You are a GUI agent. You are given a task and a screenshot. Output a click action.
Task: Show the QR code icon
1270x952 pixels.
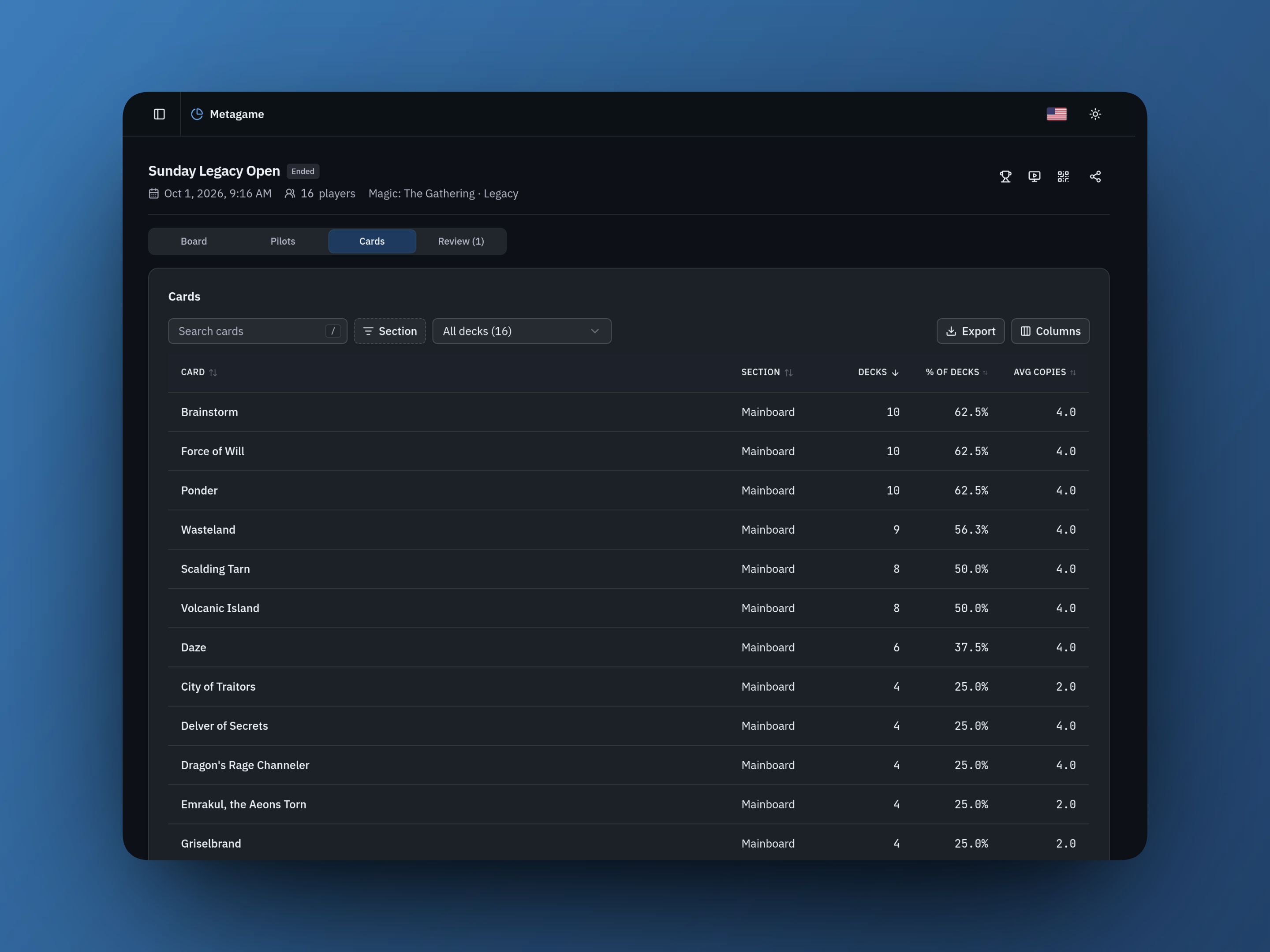click(1063, 176)
